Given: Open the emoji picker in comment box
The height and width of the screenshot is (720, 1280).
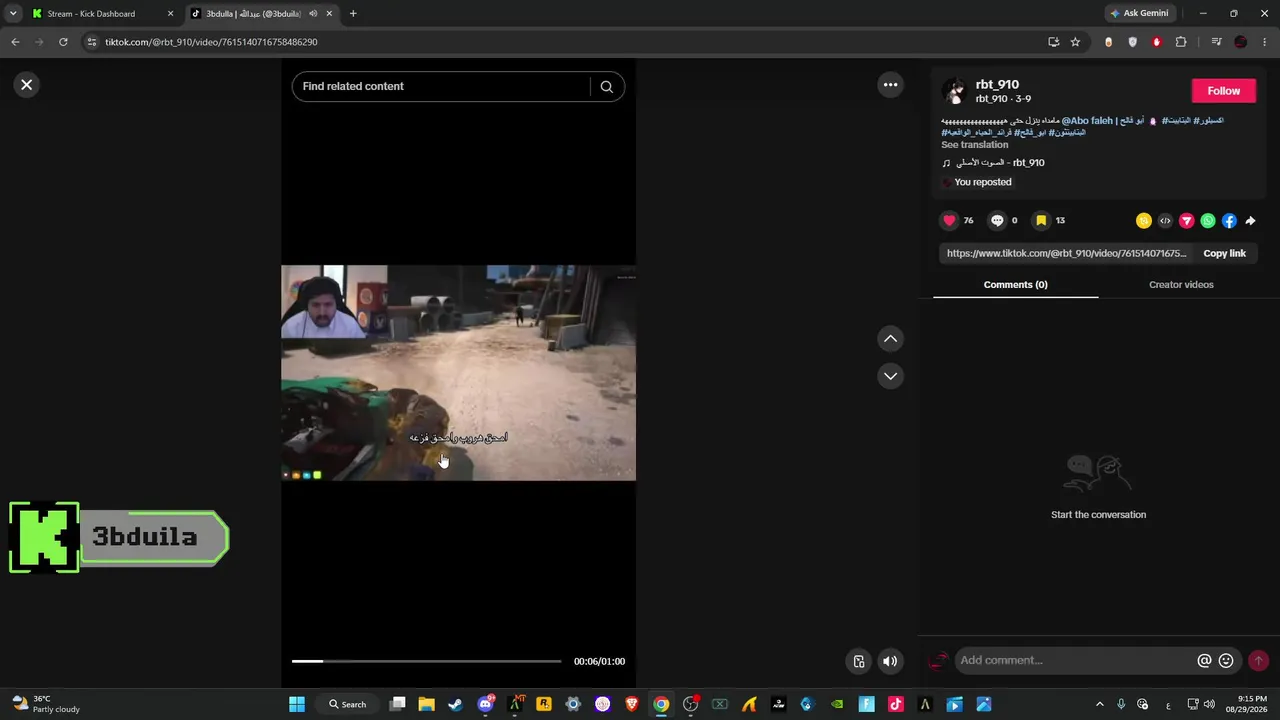Looking at the screenshot, I should (1226, 661).
